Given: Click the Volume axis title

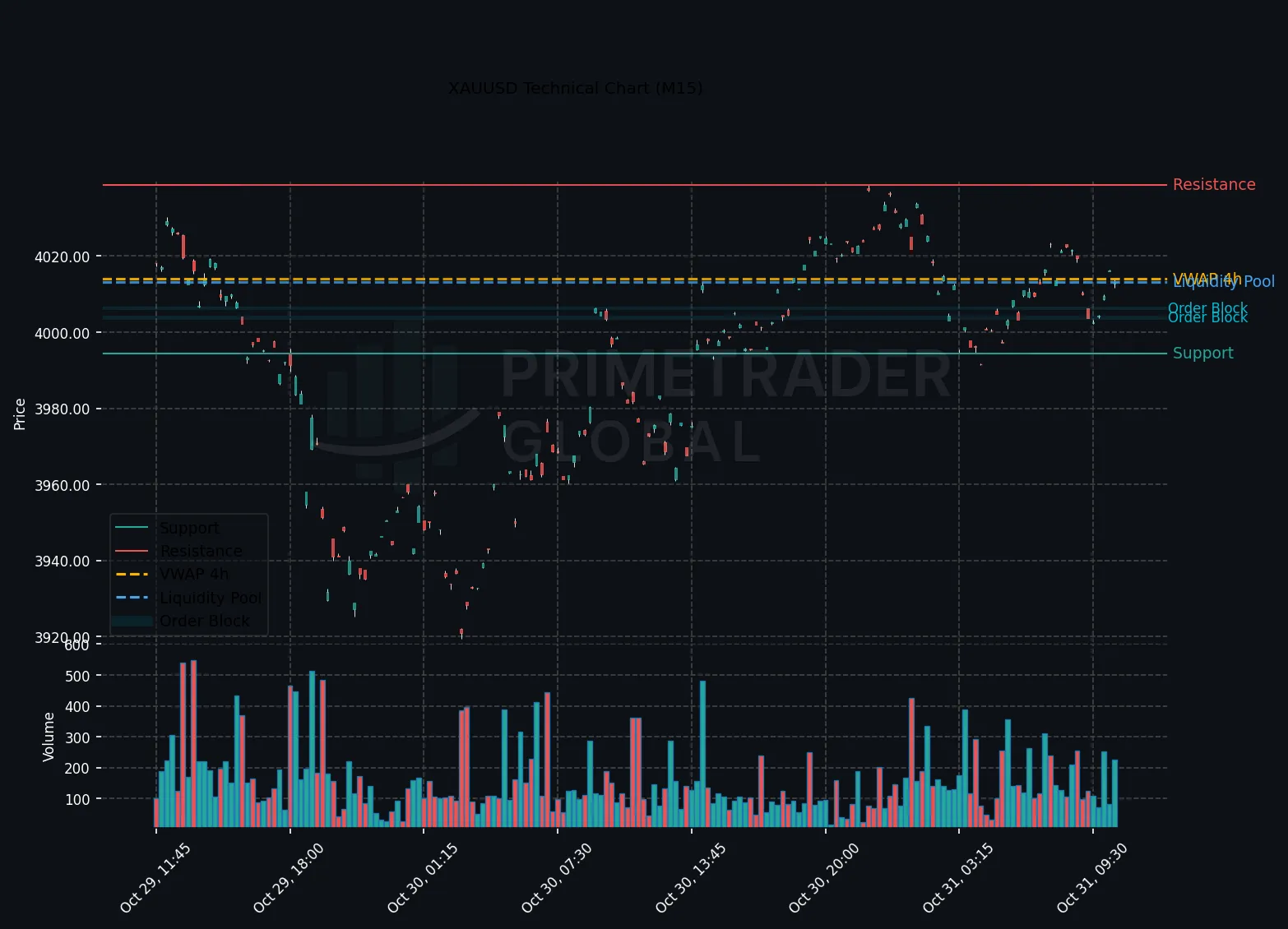Looking at the screenshot, I should (49, 737).
